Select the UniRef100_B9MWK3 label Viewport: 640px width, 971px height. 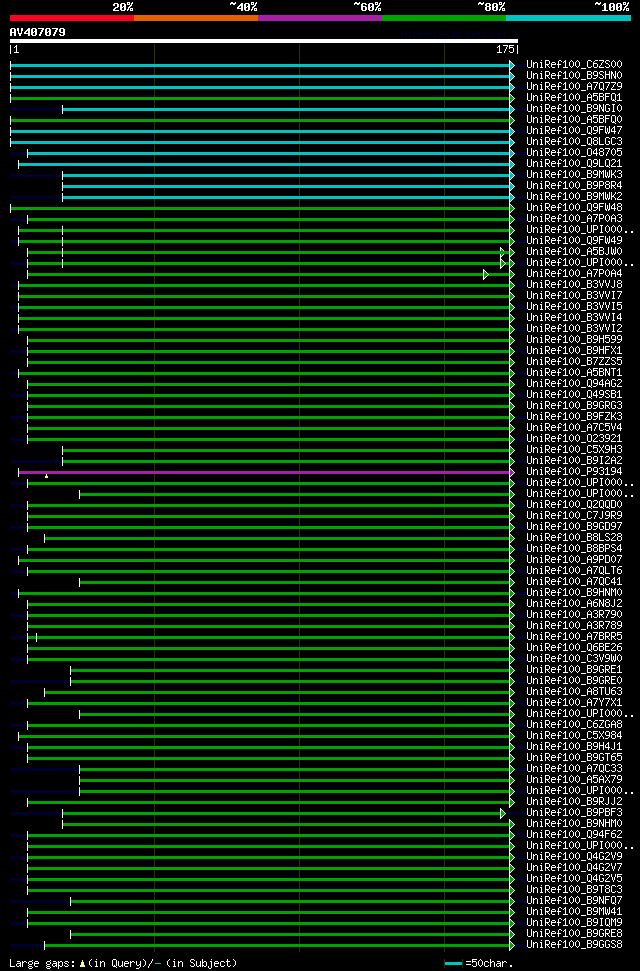tap(574, 175)
